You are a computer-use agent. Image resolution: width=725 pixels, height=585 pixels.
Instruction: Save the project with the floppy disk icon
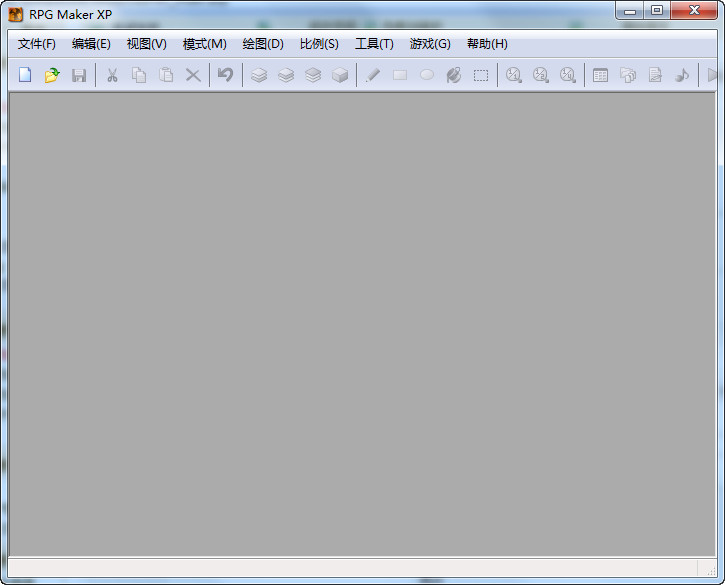[x=79, y=75]
